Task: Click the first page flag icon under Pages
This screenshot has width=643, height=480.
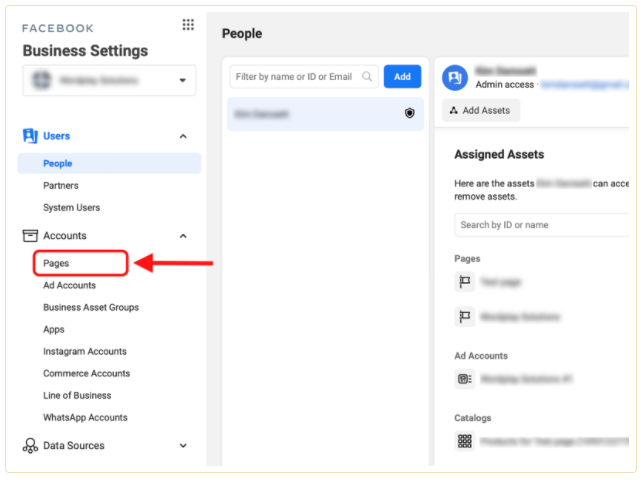Action: (x=465, y=282)
